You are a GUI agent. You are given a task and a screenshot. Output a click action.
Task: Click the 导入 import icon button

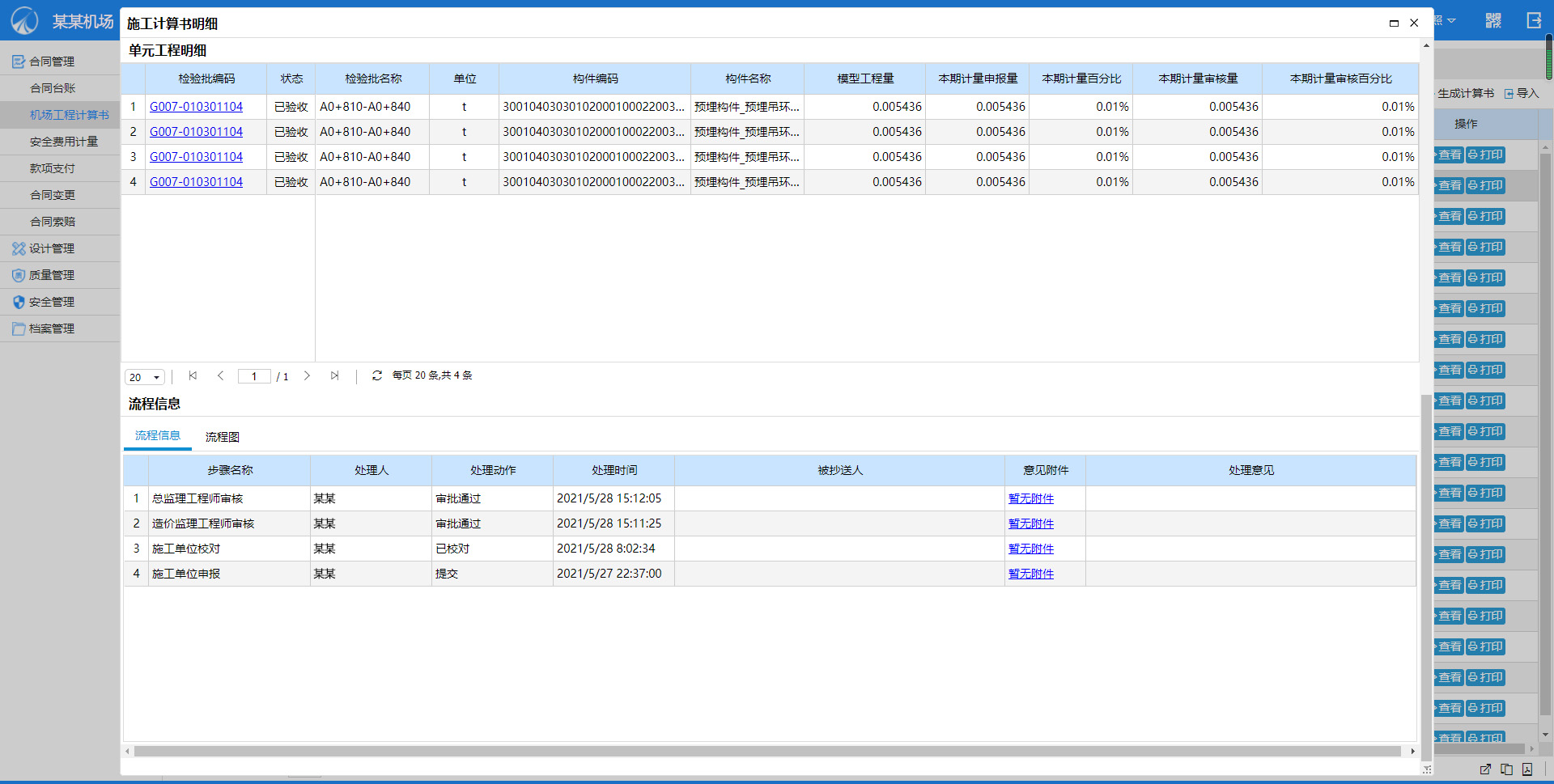pos(1522,94)
